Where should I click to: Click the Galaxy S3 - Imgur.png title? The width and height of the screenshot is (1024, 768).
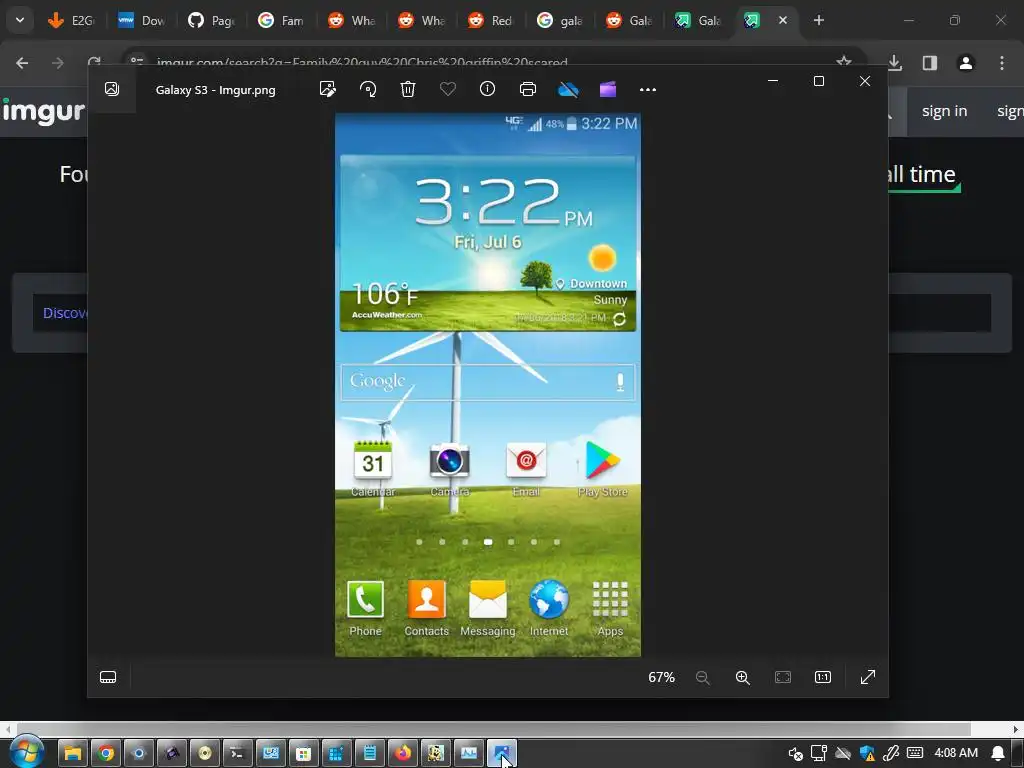click(x=216, y=90)
